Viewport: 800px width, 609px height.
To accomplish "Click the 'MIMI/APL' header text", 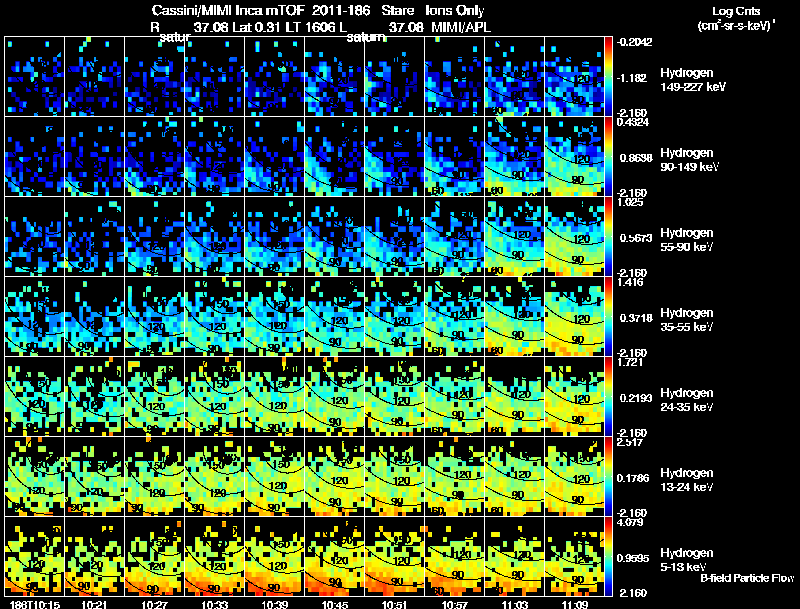I will [461, 27].
